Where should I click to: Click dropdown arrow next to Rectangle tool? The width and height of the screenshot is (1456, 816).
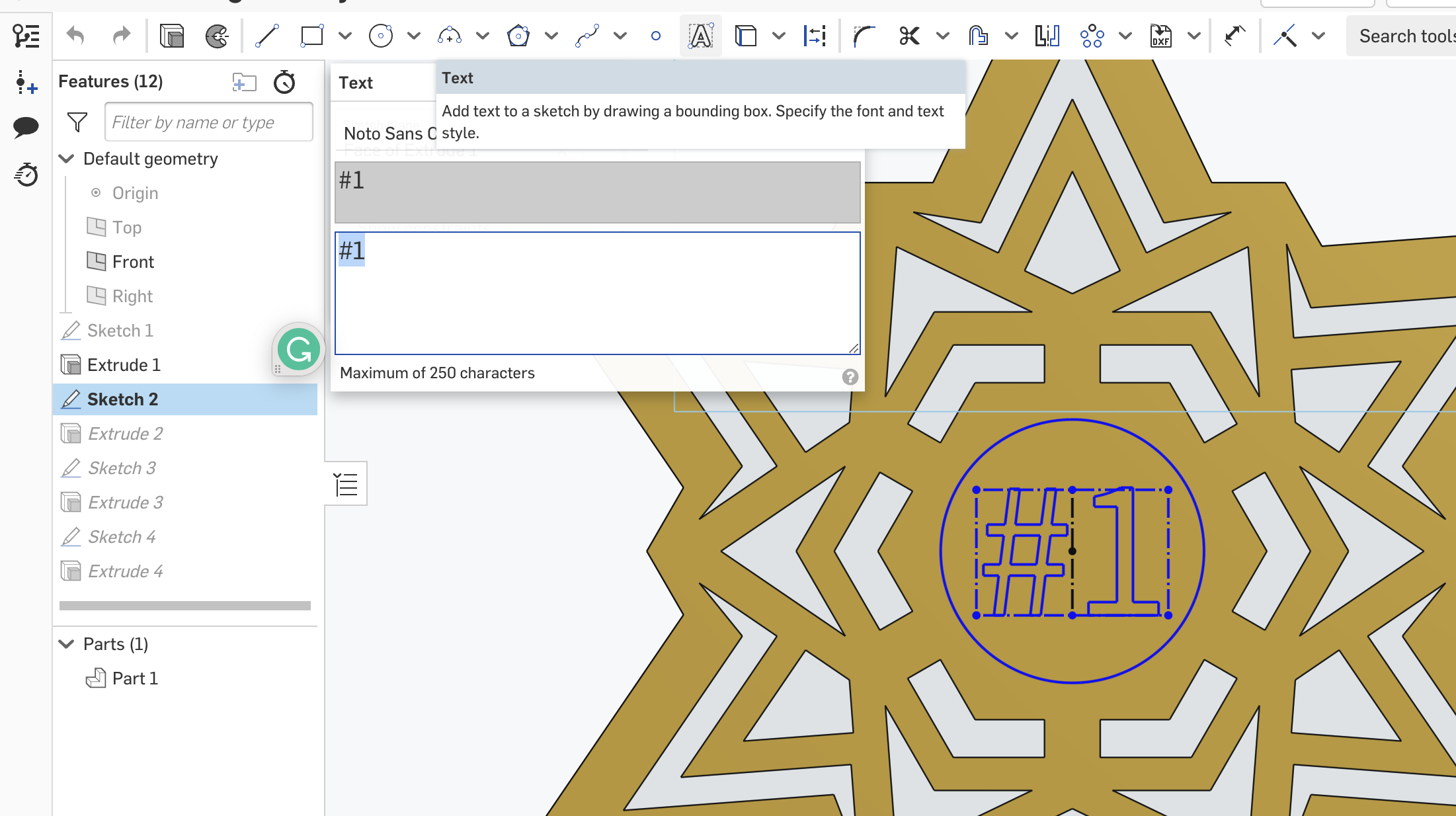345,38
